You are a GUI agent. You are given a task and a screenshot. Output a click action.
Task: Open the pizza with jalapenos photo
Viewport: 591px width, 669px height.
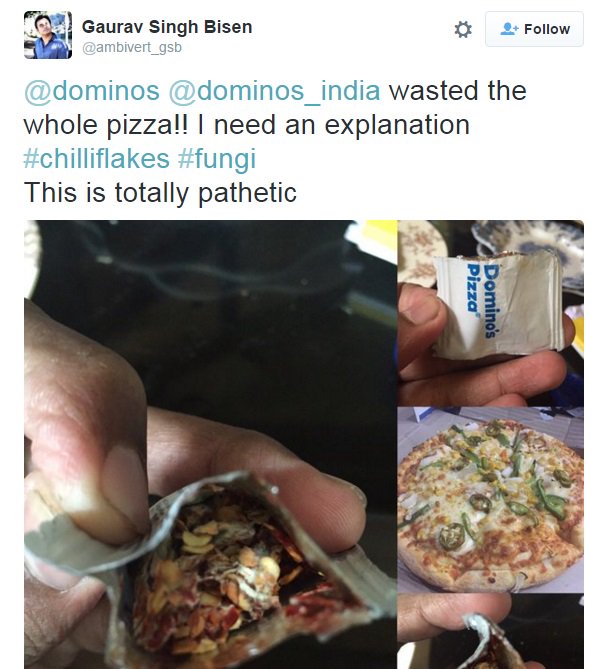491,500
